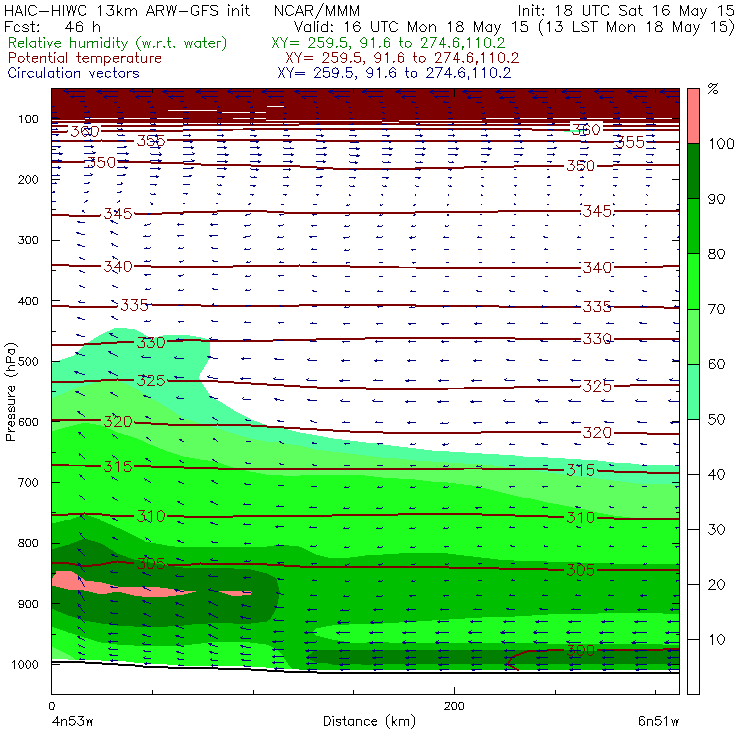Image resolution: width=740 pixels, height=740 pixels.
Task: Pick the 60–70% light green colorbar segment
Action: 693,336
